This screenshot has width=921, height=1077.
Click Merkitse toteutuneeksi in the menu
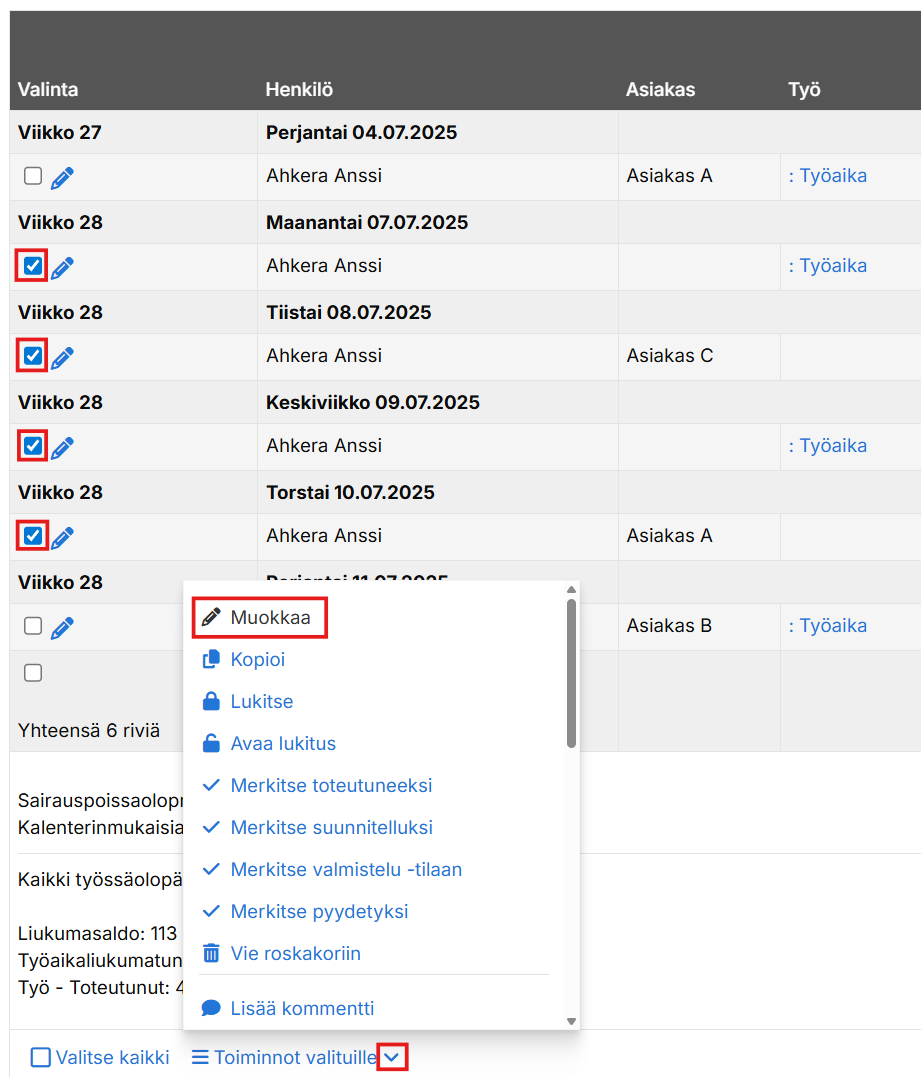(331, 786)
